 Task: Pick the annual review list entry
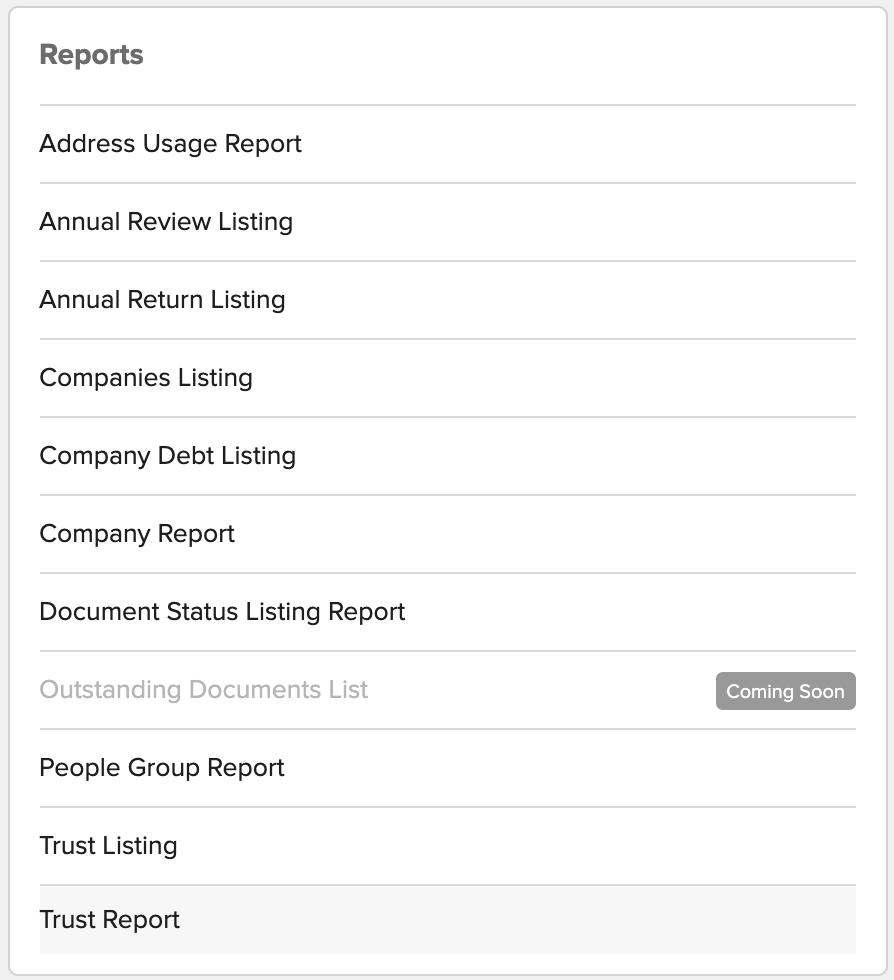448,222
